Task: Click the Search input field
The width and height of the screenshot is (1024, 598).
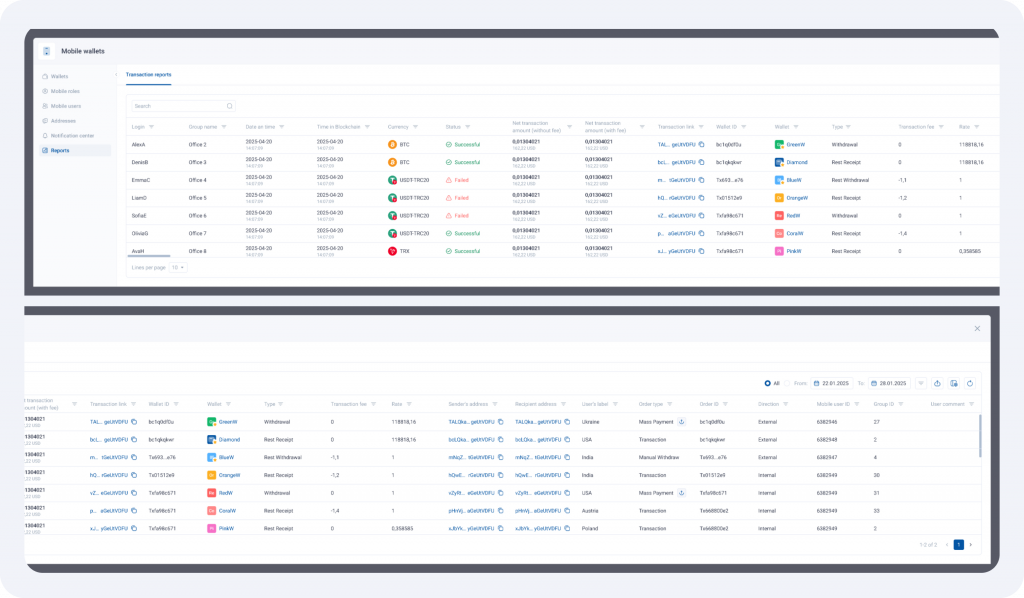Action: pyautogui.click(x=183, y=105)
